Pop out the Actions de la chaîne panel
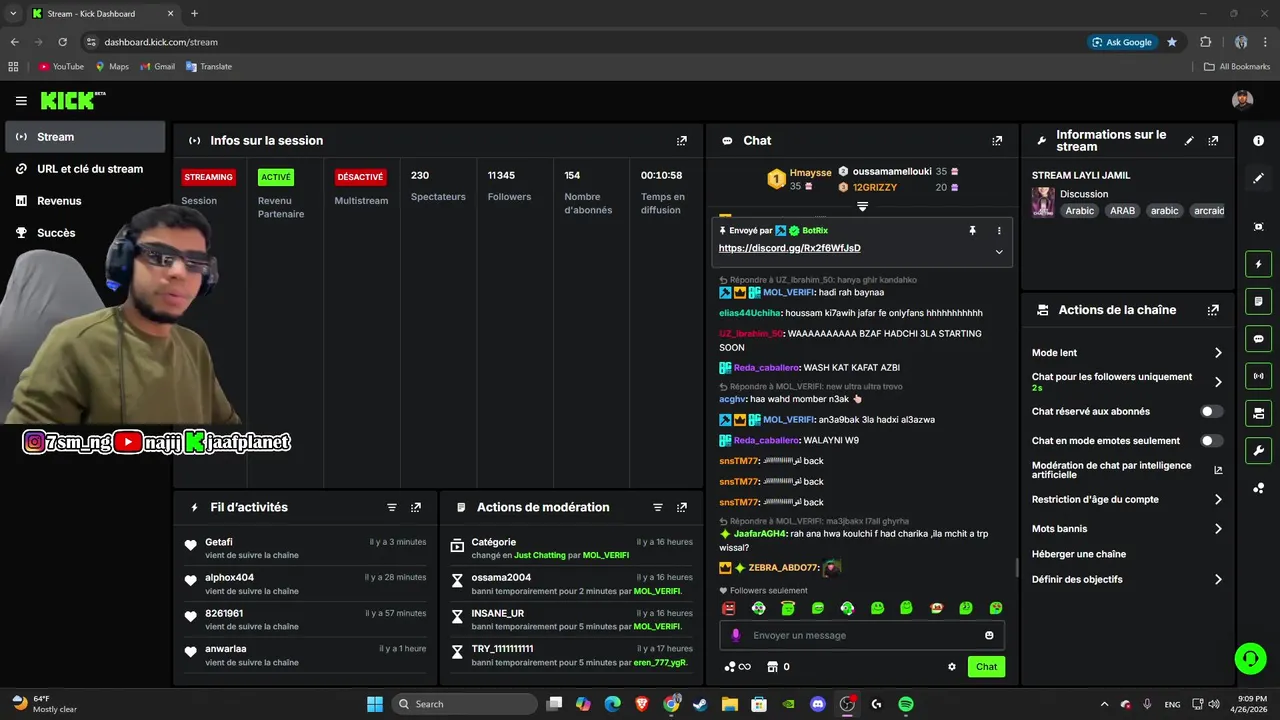This screenshot has width=1280, height=720. tap(1213, 310)
